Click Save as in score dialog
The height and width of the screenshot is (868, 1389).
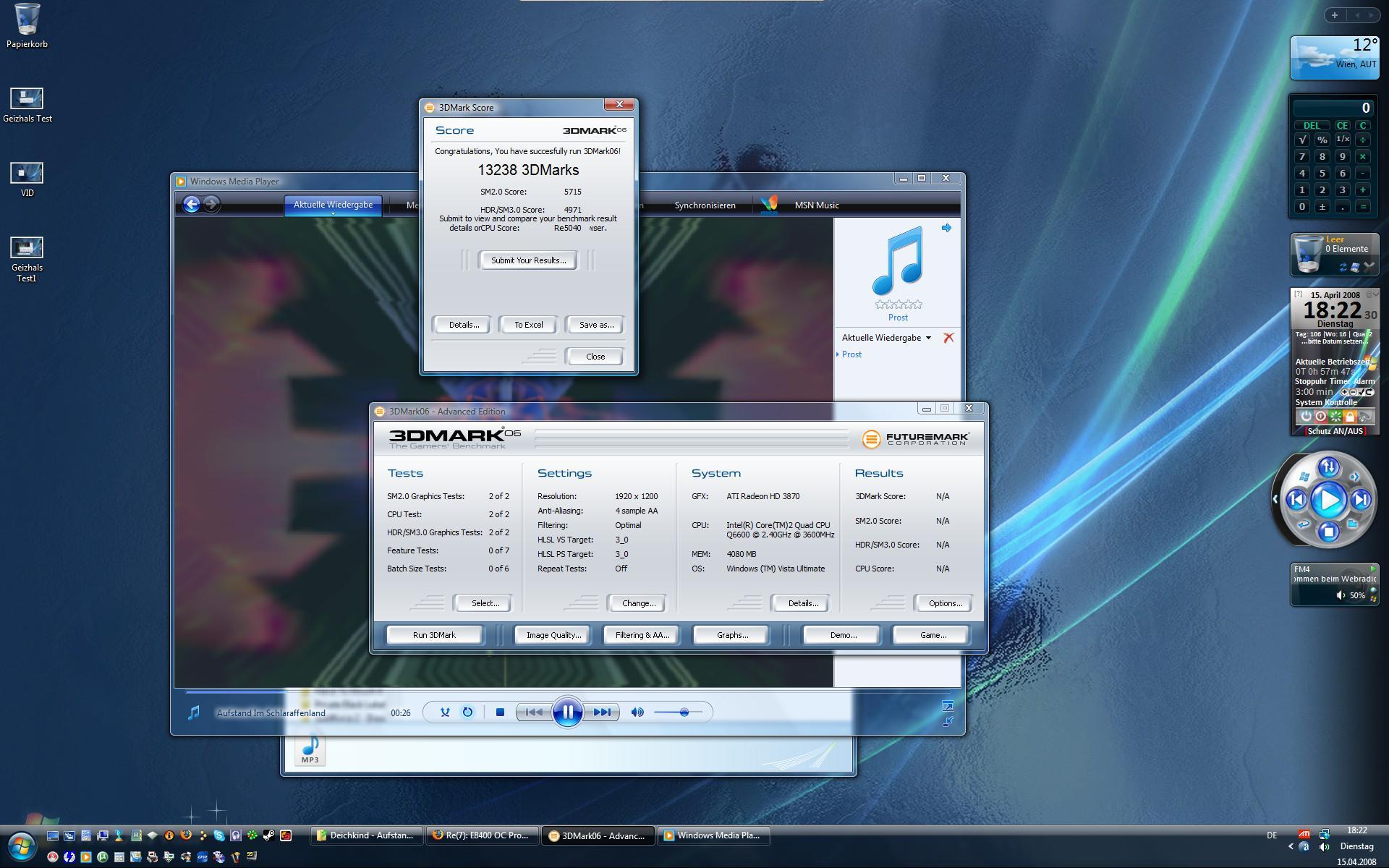[x=596, y=325]
